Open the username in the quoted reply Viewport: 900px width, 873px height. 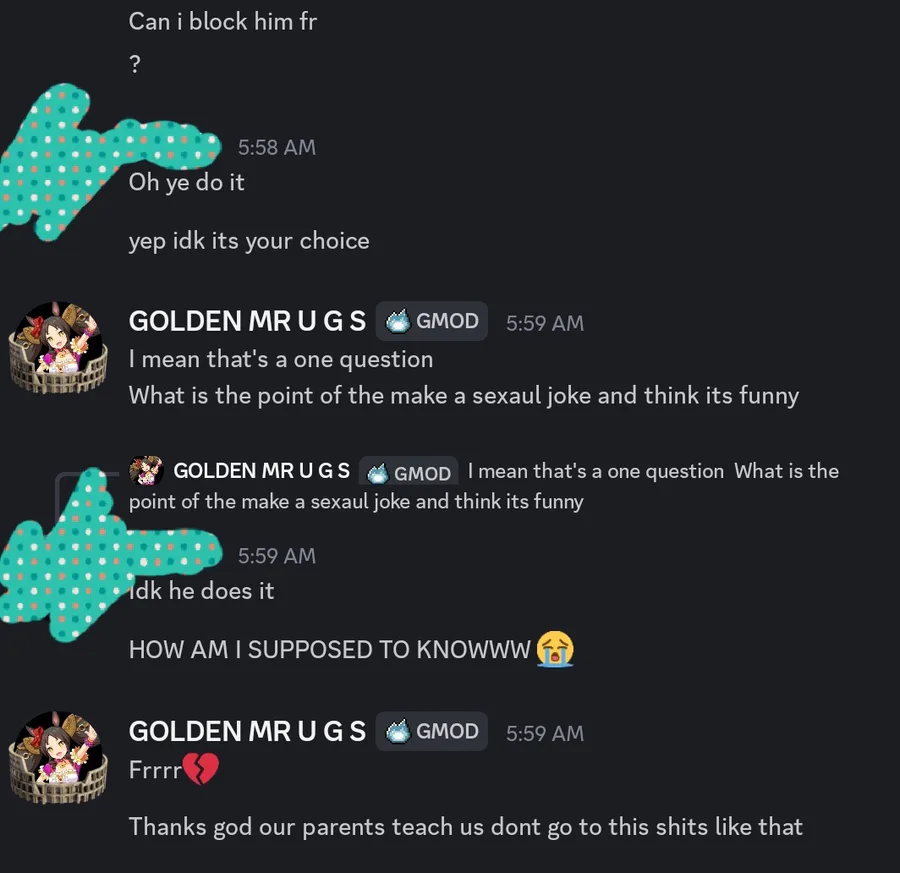point(261,471)
